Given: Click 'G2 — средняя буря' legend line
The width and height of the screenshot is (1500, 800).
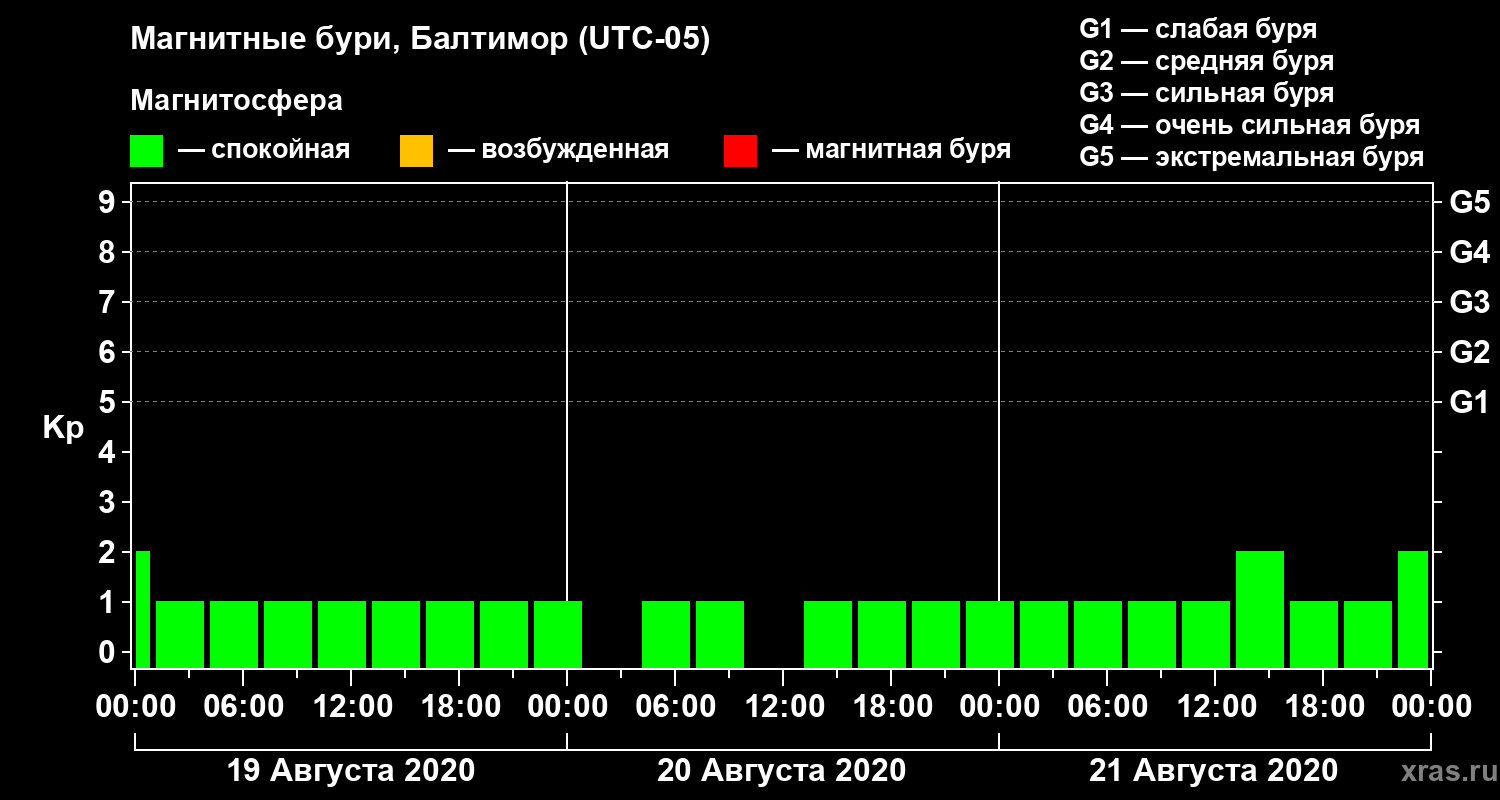Looking at the screenshot, I should point(1206,61).
